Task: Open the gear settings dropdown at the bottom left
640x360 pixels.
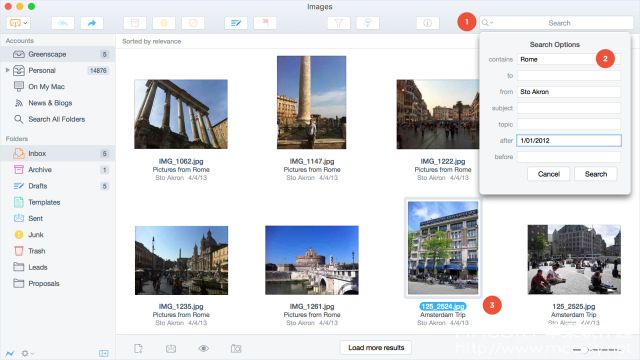Action: pyautogui.click(x=27, y=353)
